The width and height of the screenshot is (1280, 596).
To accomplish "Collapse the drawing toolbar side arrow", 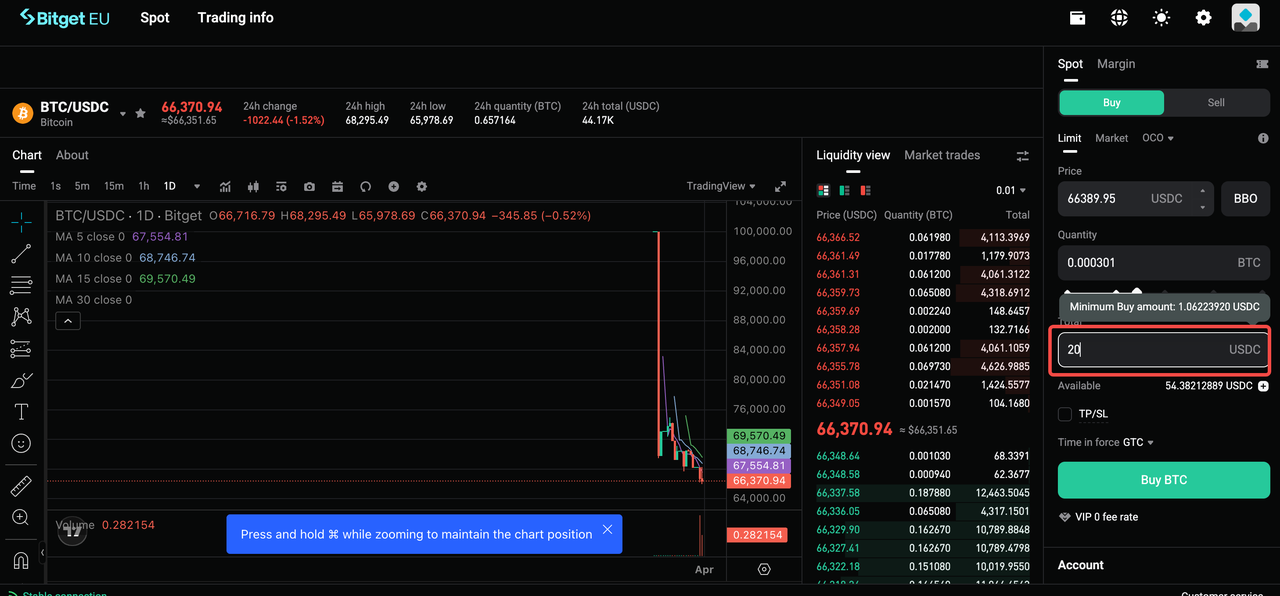I will pyautogui.click(x=42, y=552).
